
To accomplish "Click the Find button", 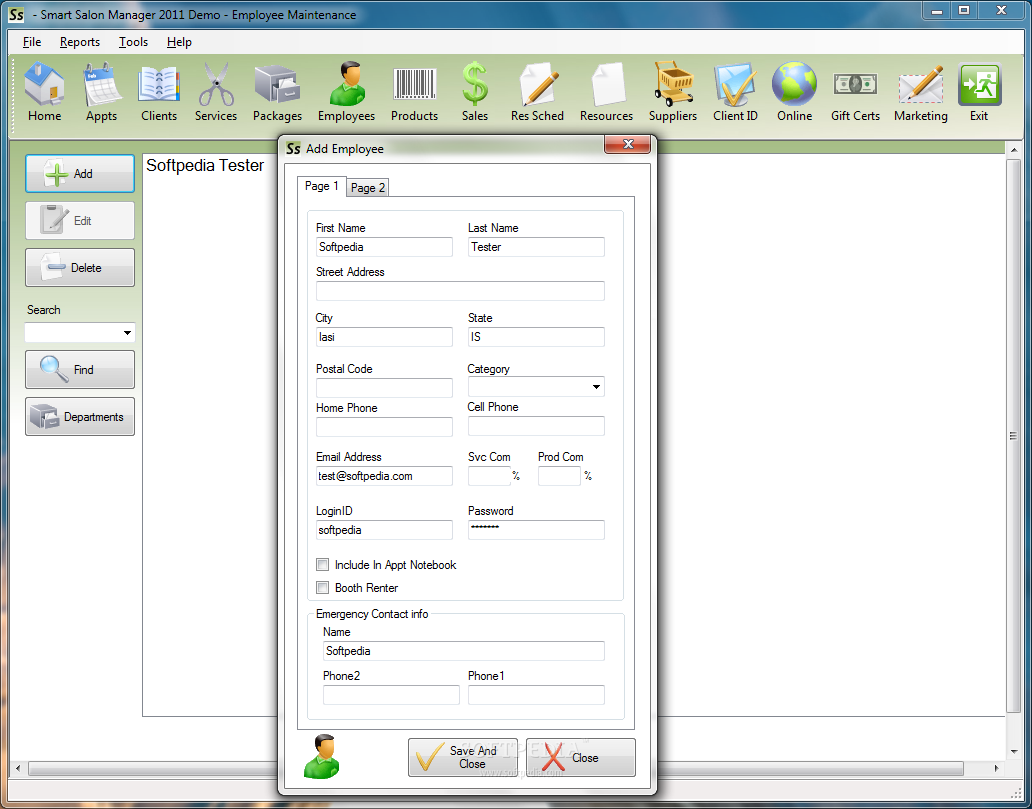I will 80,369.
